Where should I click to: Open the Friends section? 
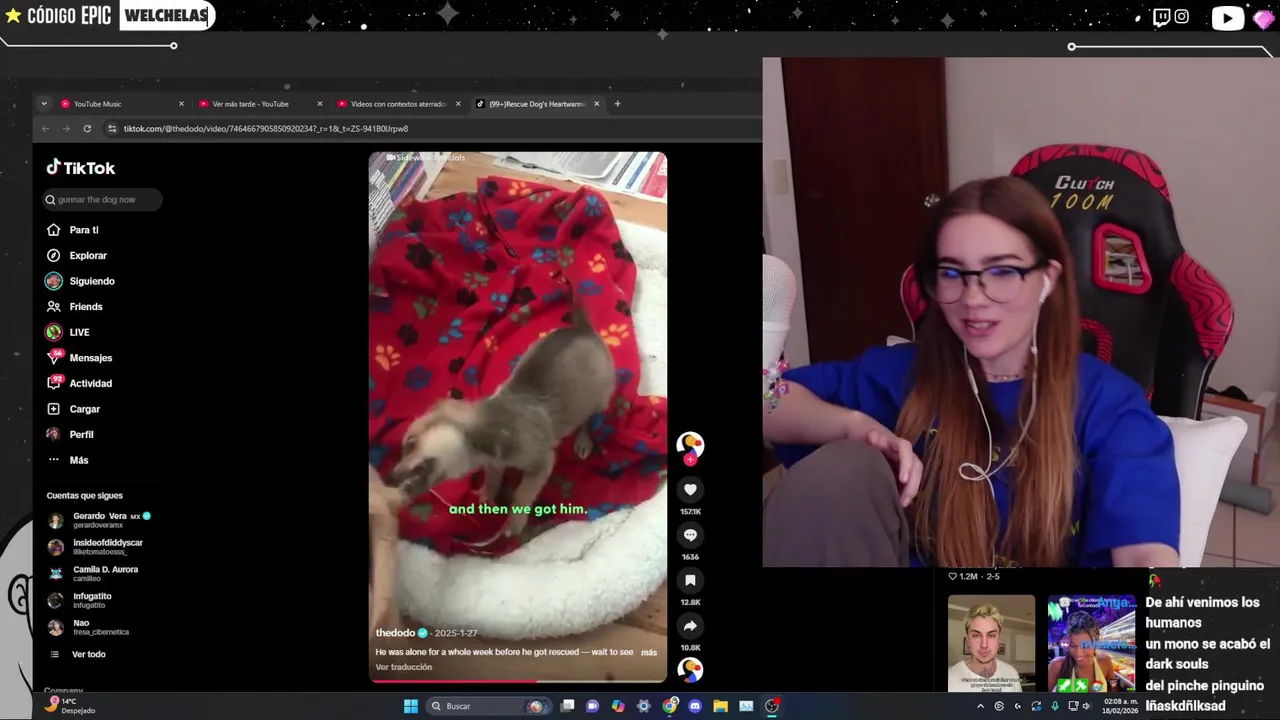tap(74, 307)
